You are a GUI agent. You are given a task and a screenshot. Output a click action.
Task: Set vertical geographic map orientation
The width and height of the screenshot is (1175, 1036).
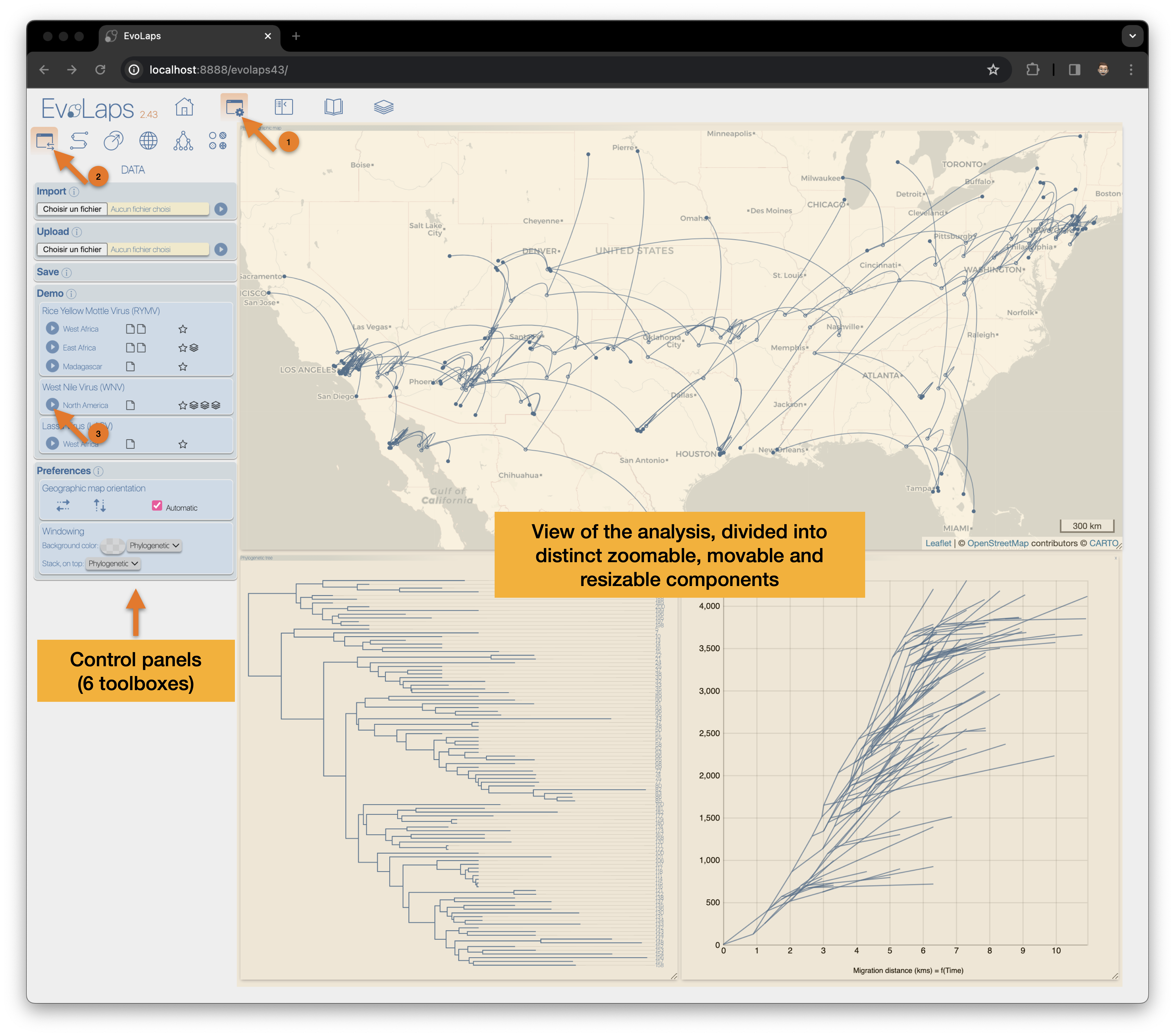[100, 506]
